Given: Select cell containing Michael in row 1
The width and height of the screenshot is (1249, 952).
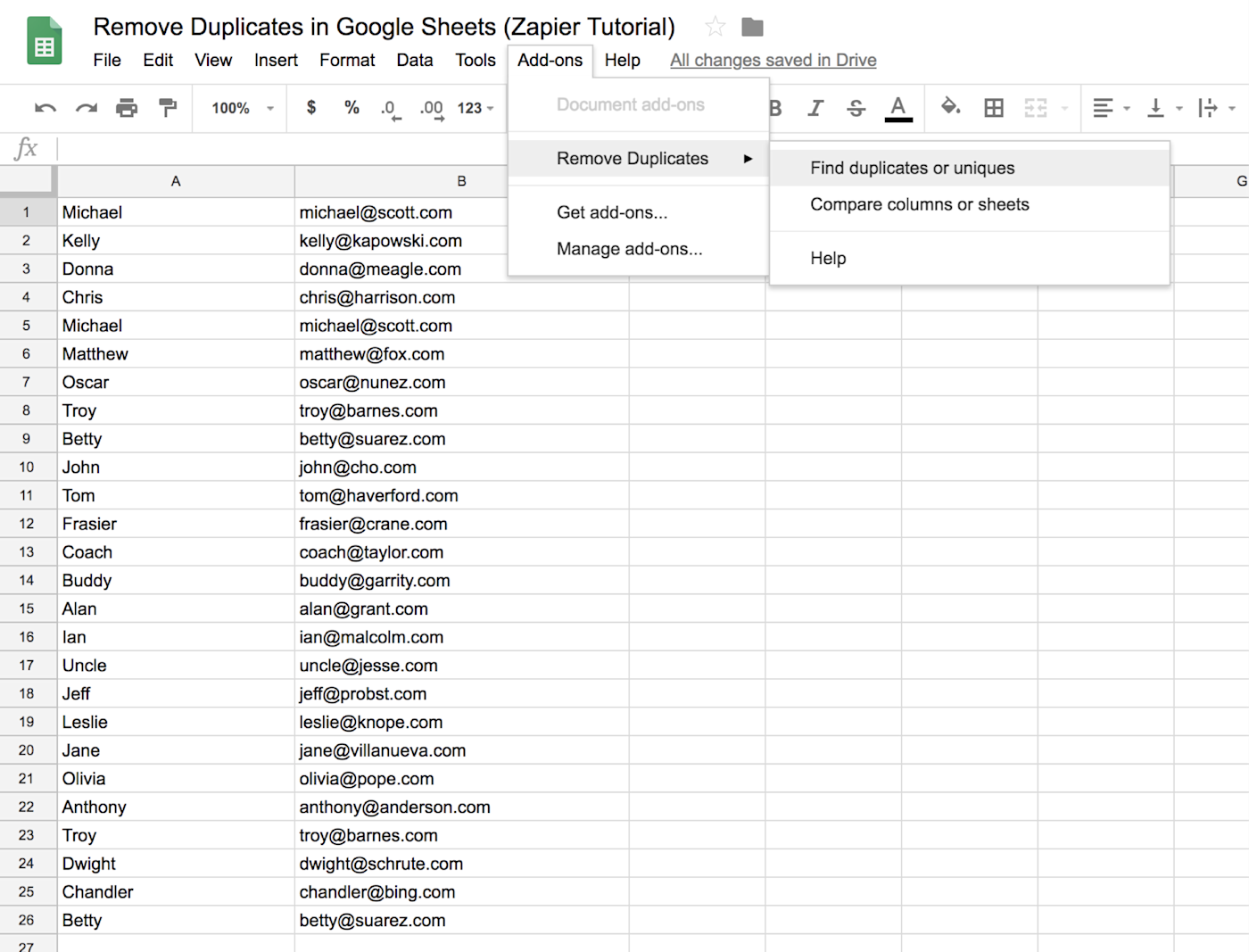Looking at the screenshot, I should (176, 212).
